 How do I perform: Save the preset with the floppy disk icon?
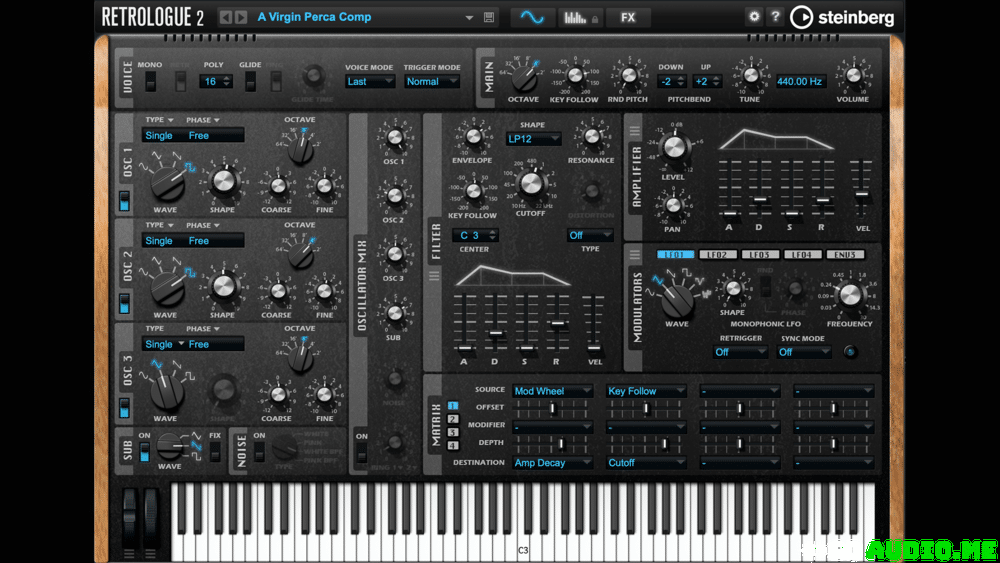click(489, 17)
